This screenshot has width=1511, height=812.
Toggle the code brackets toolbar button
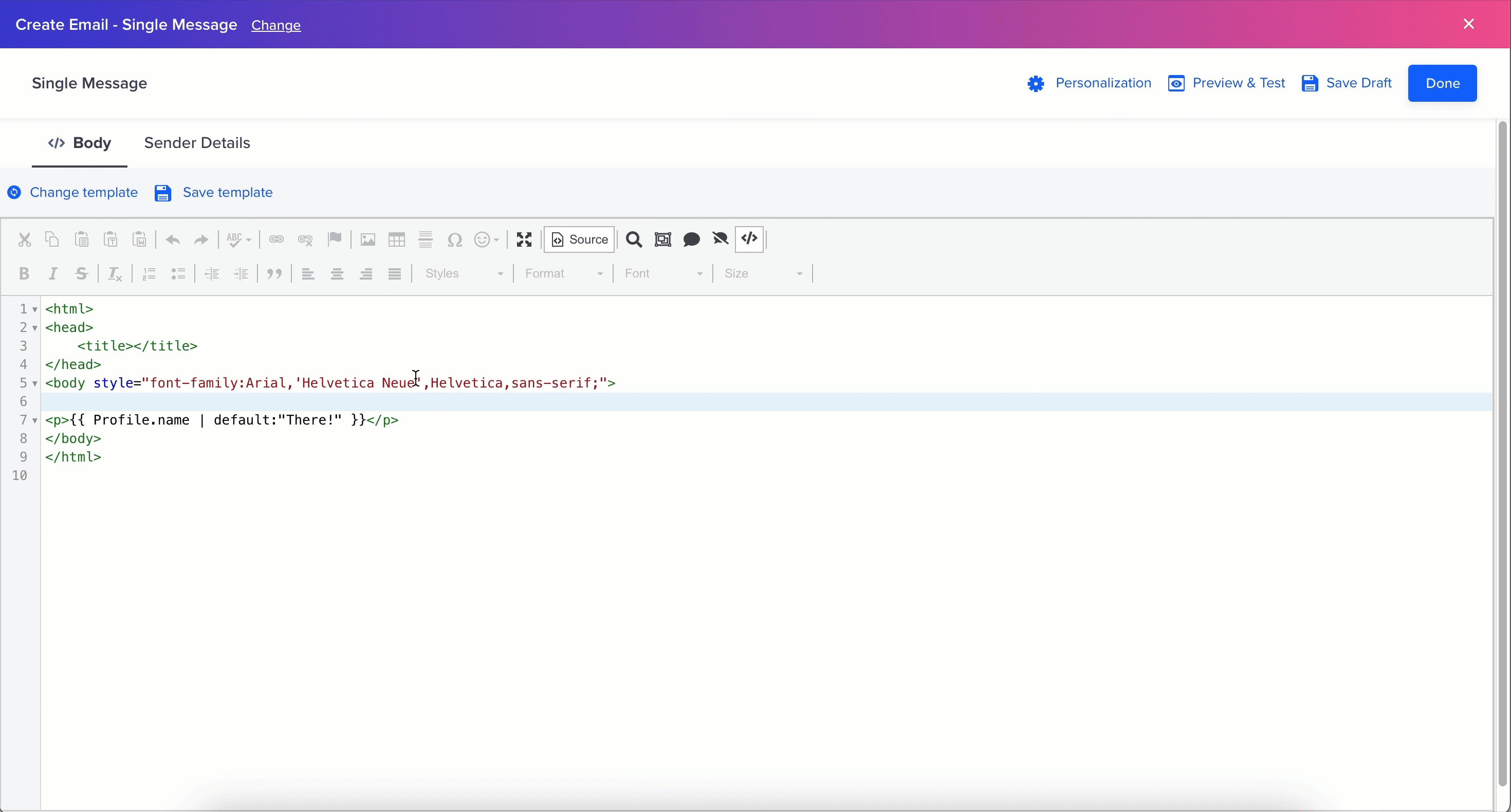click(x=750, y=239)
